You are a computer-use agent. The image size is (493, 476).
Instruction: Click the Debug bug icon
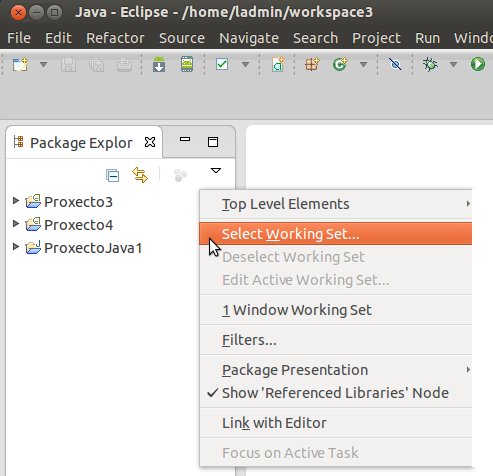430,64
